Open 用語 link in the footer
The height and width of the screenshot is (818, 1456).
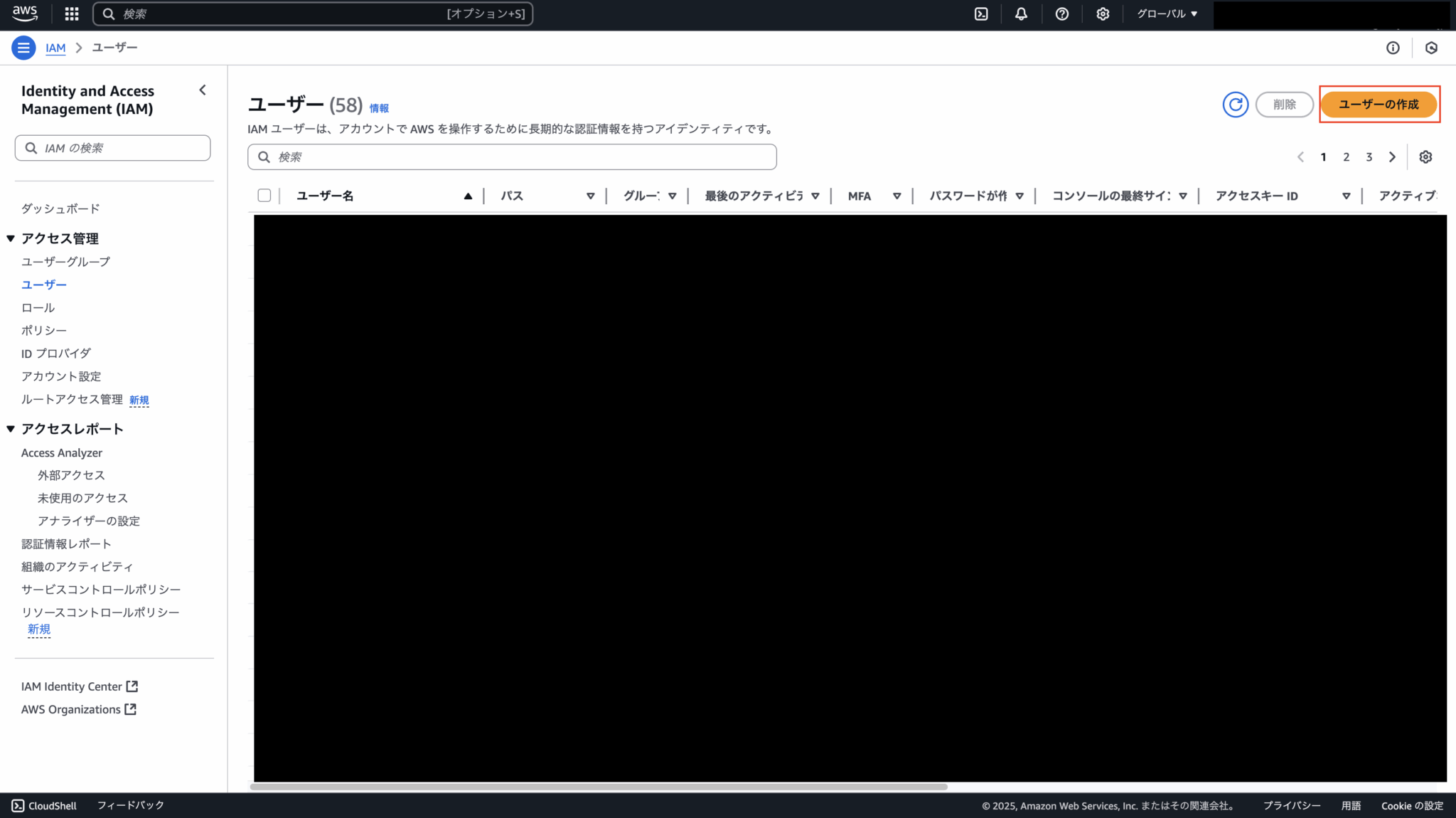pyautogui.click(x=1351, y=806)
